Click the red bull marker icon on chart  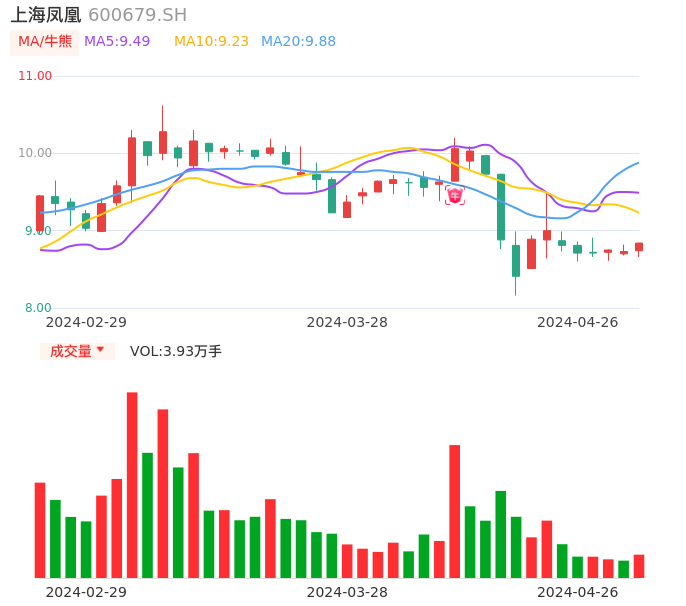tap(455, 195)
